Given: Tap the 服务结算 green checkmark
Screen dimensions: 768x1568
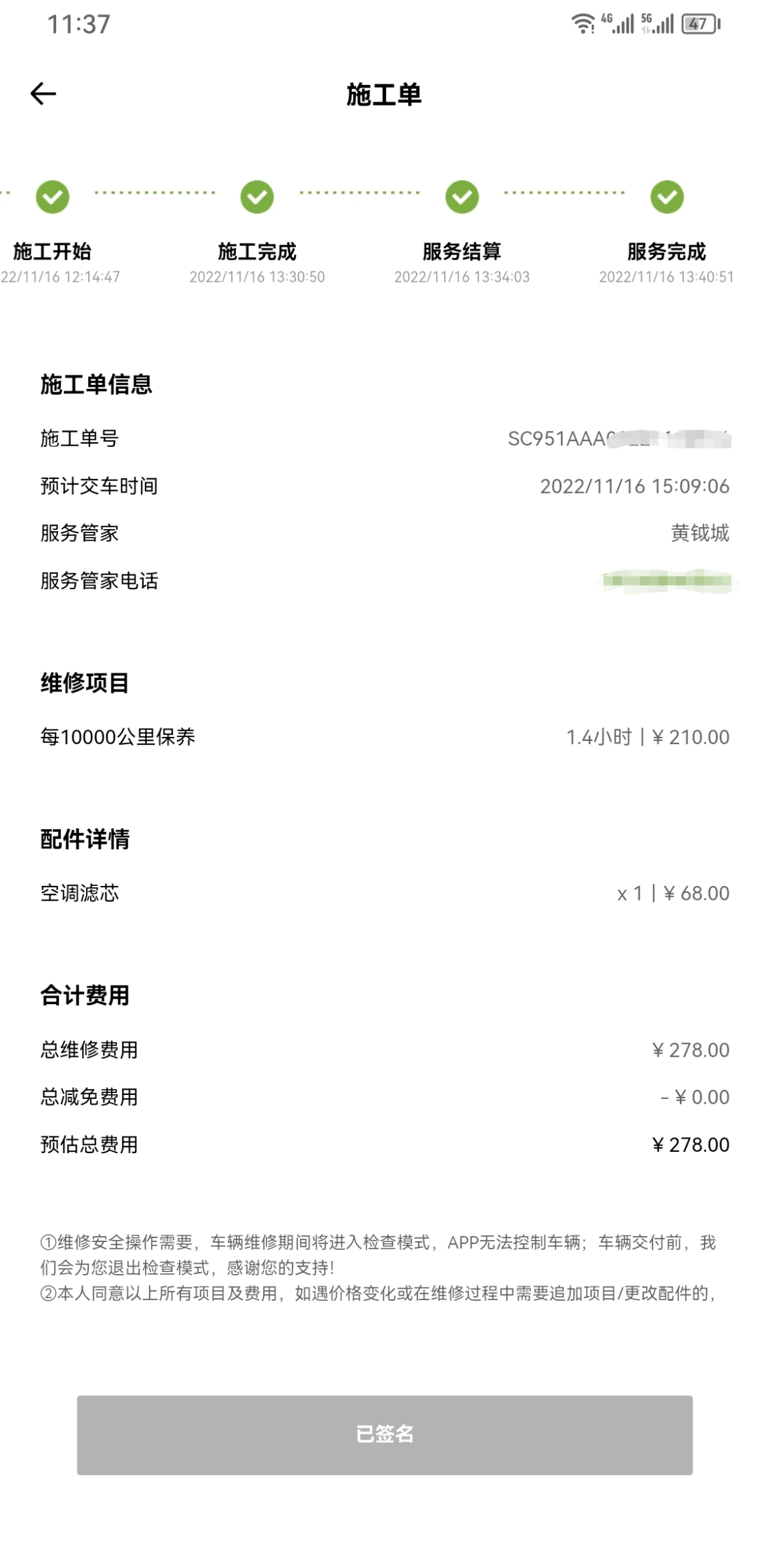Looking at the screenshot, I should [x=462, y=197].
